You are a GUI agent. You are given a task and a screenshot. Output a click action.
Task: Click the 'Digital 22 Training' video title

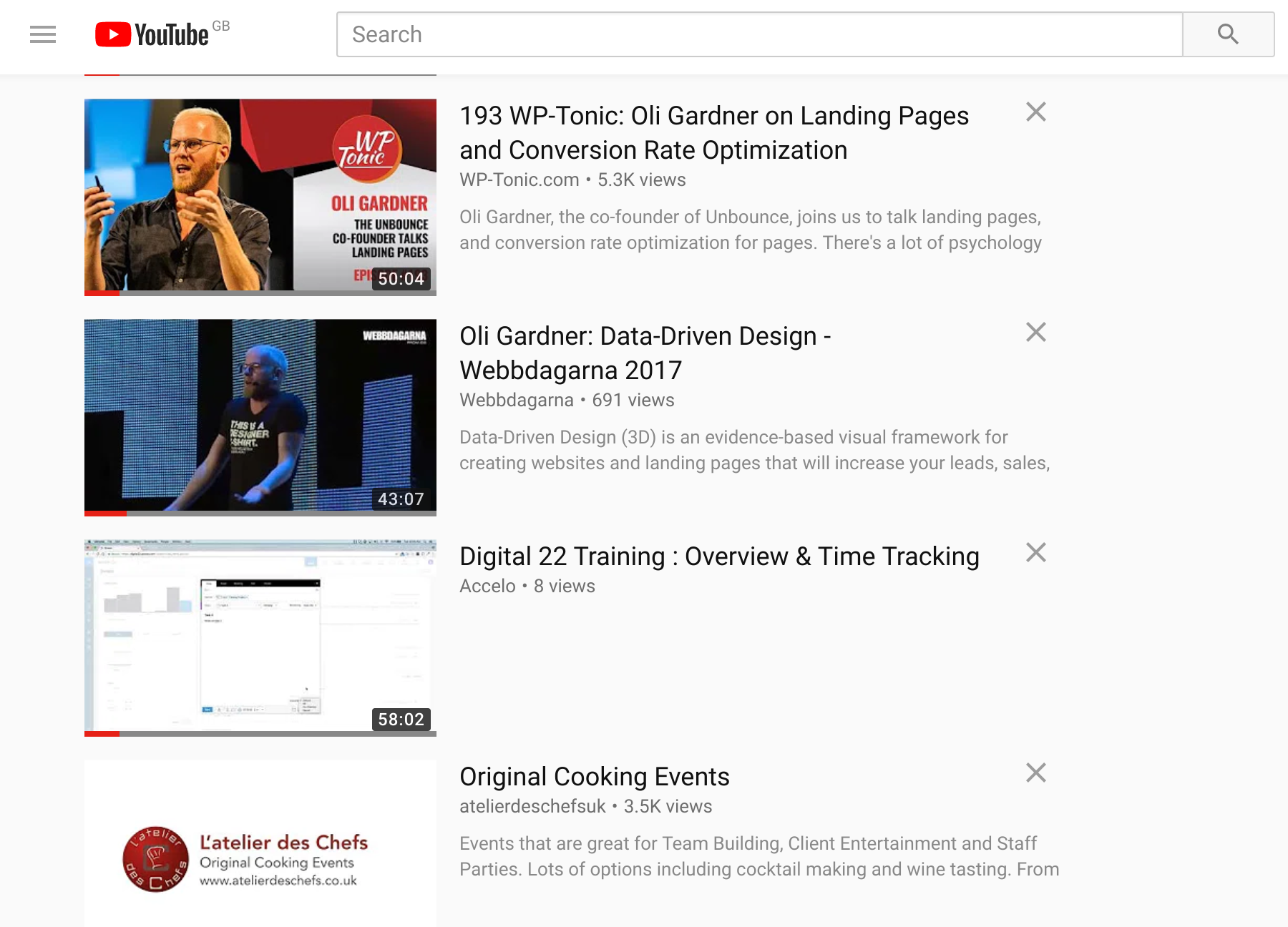point(718,556)
